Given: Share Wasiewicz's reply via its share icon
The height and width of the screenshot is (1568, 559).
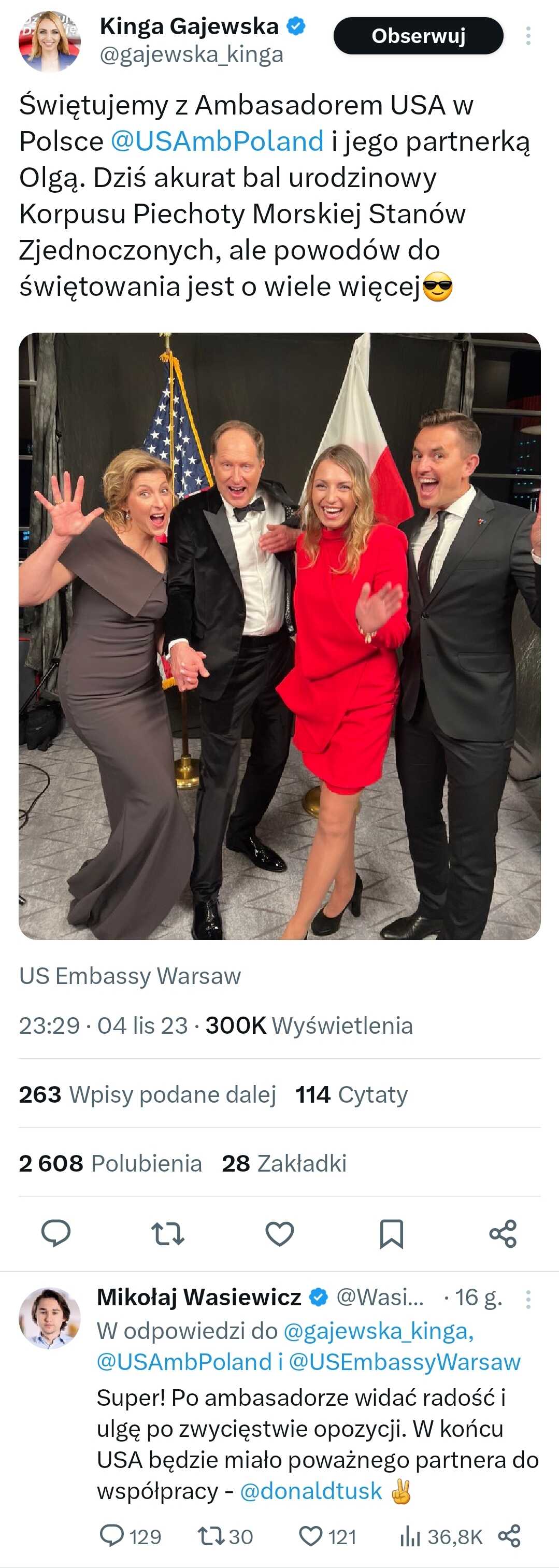Looking at the screenshot, I should point(509,1536).
